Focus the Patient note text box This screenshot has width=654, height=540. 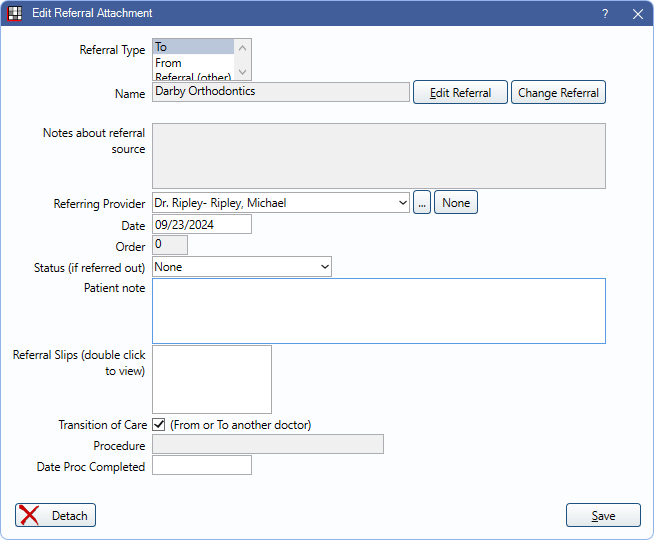[378, 311]
